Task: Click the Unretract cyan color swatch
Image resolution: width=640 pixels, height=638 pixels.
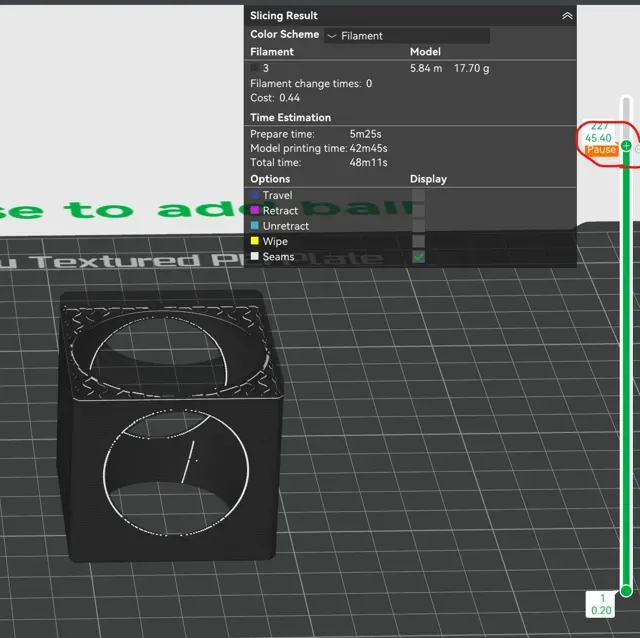Action: point(254,225)
